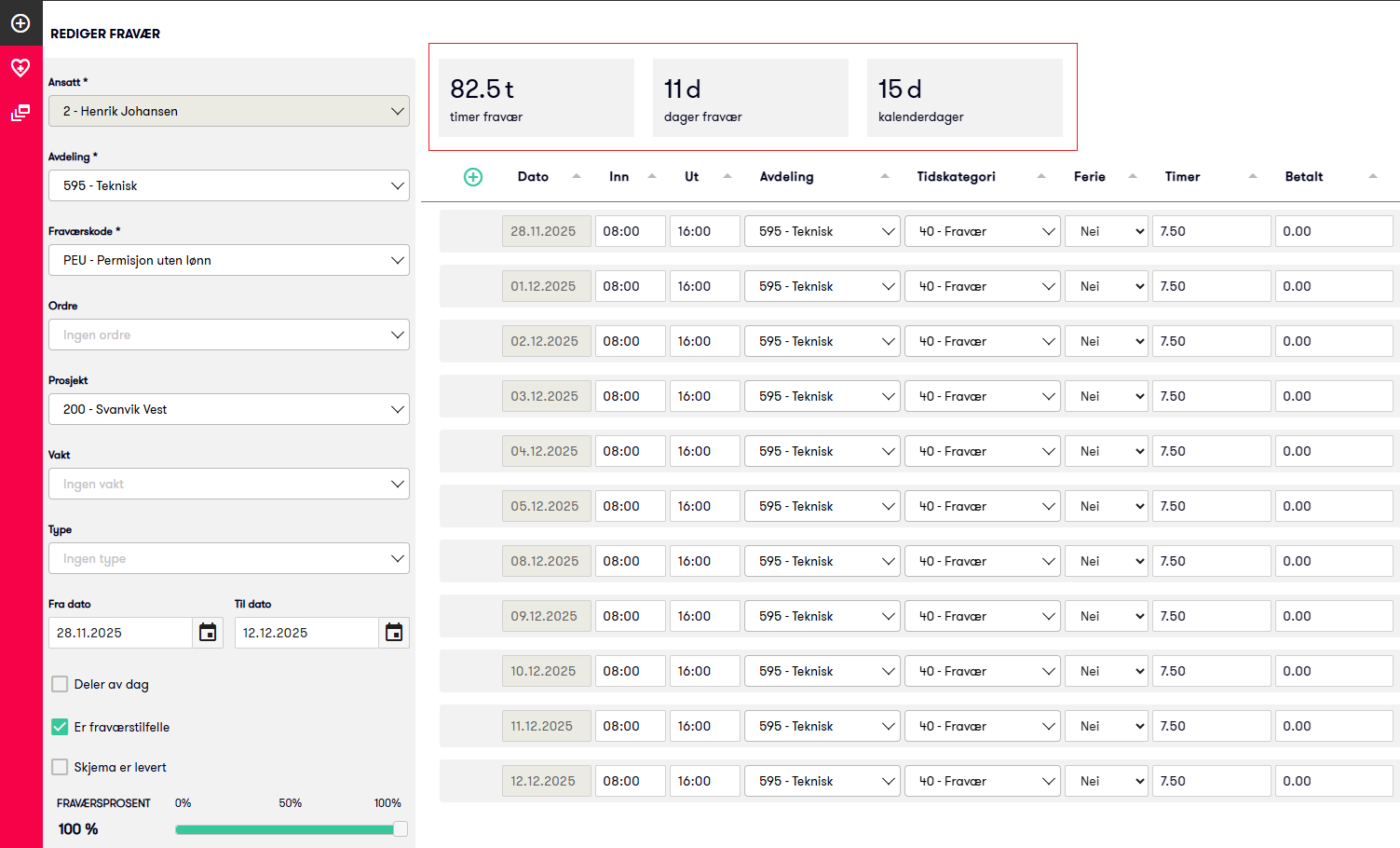This screenshot has width=1400, height=848.
Task: Click the Ferie column header
Action: [x=1089, y=177]
